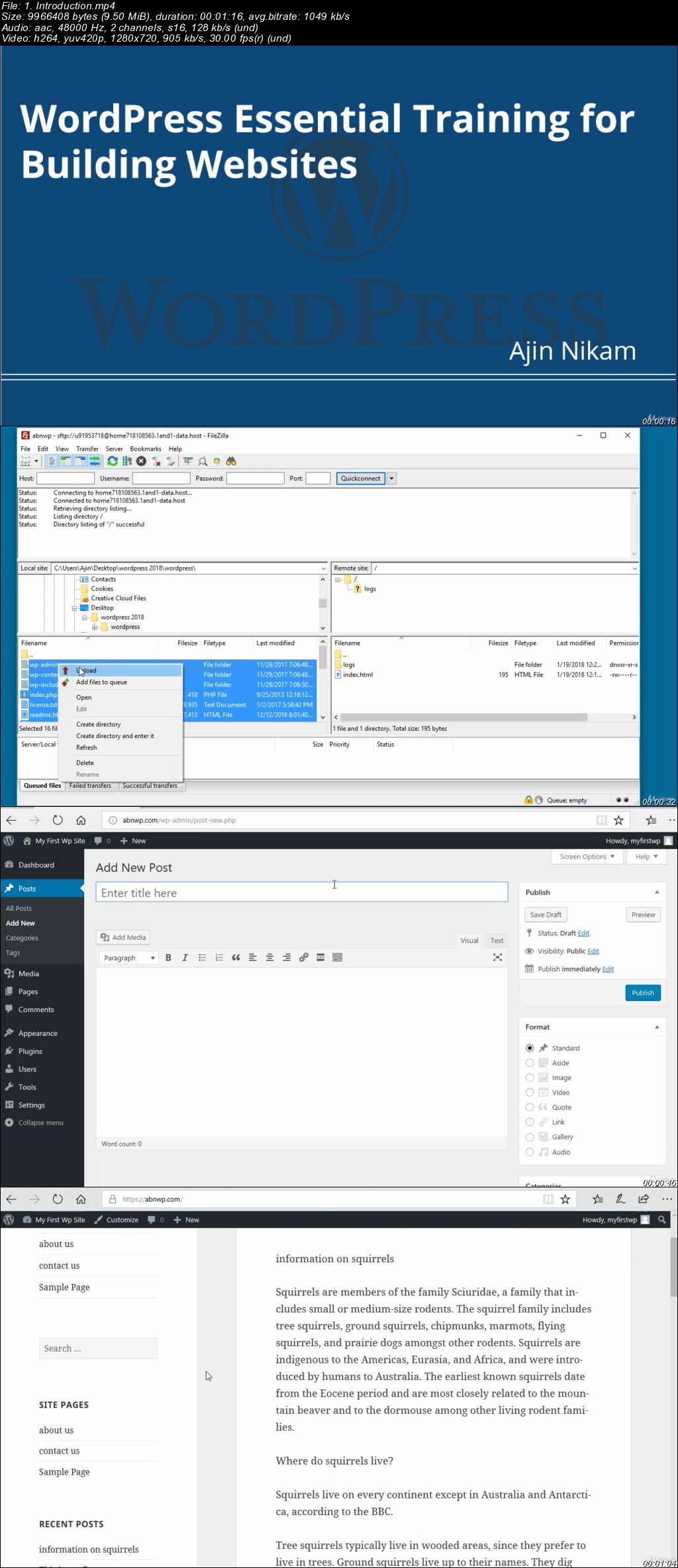Screen dimensions: 678x1568
Task: Toggle the editor's extra toolbar row icon
Action: coord(338,958)
